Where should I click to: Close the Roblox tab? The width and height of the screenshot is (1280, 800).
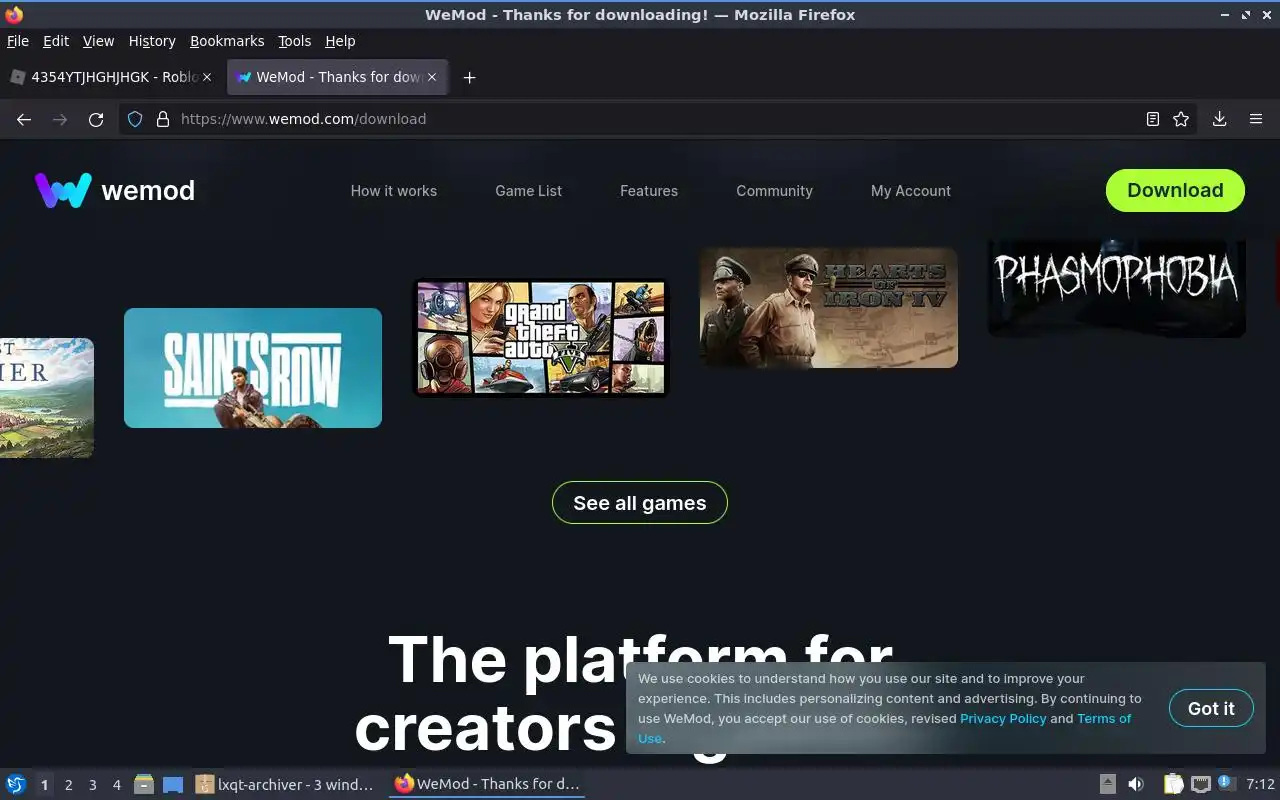[207, 77]
